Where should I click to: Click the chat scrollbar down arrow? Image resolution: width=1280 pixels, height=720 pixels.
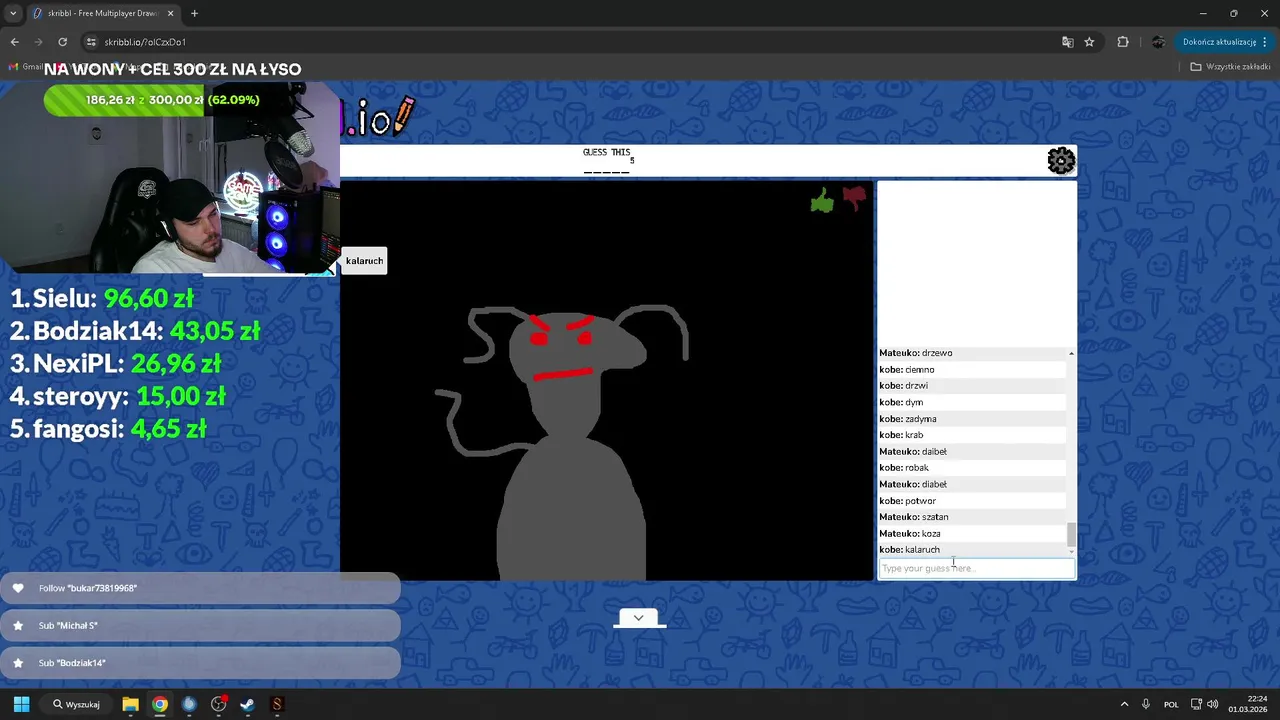point(1071,551)
